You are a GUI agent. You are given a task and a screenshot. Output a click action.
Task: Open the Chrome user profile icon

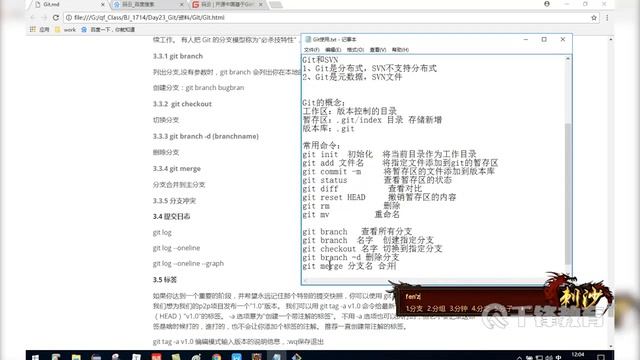(547, 4)
